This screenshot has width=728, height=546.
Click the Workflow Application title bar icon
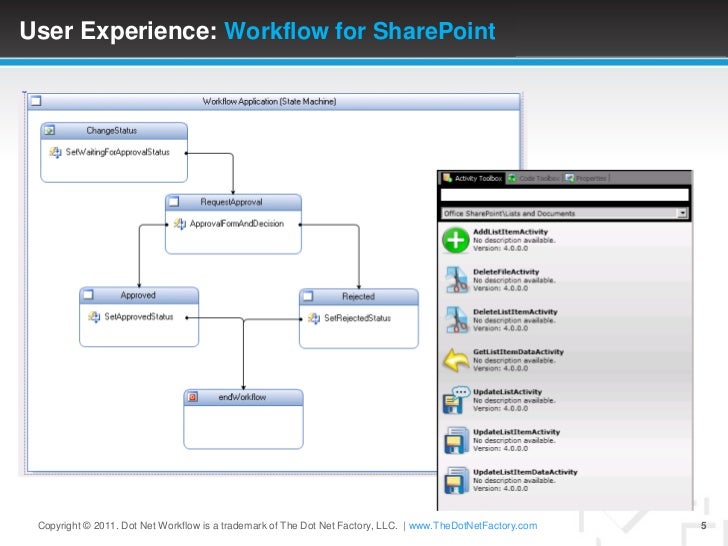click(36, 101)
